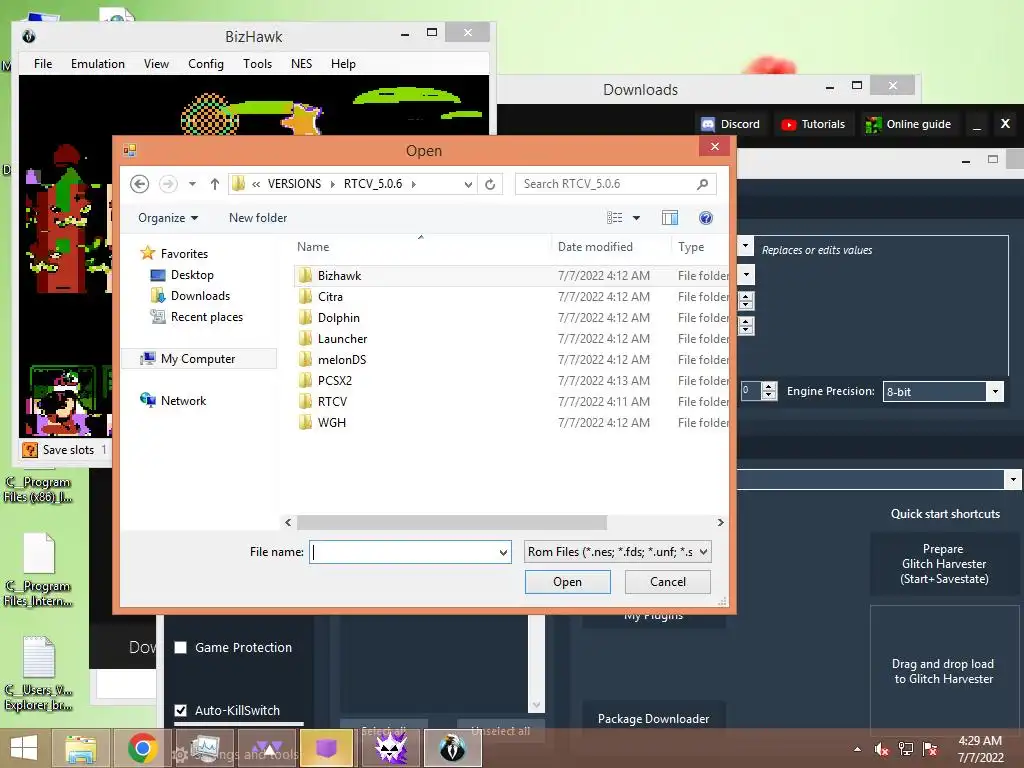
Task: Click VERSIONS in the address breadcrumb
Action: (294, 184)
